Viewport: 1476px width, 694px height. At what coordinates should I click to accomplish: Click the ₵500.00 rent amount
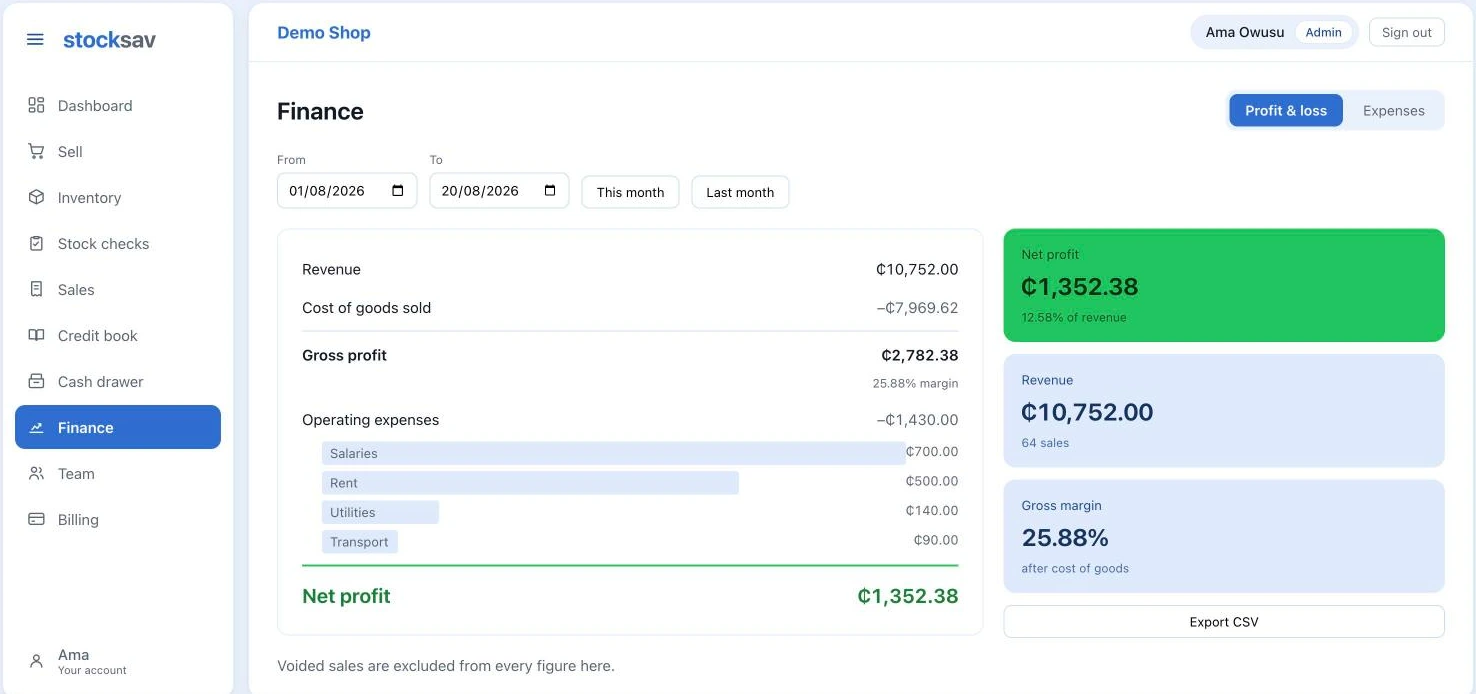(x=932, y=481)
